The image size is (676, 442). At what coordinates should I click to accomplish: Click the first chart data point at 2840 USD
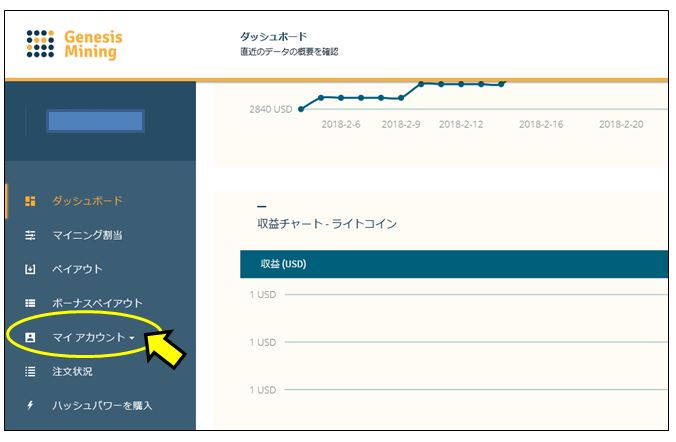tap(301, 109)
